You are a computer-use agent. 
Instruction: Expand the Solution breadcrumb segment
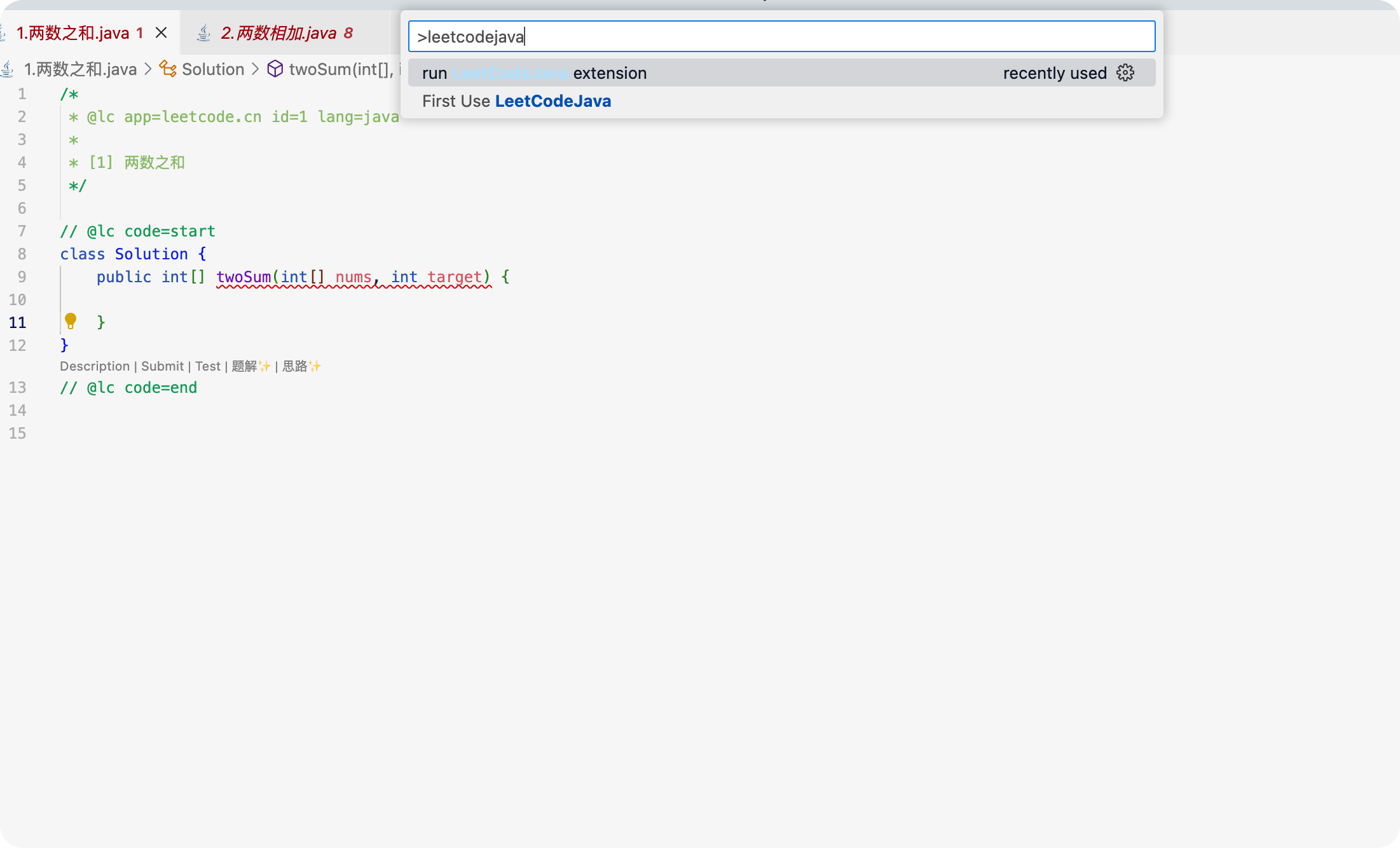coord(213,69)
